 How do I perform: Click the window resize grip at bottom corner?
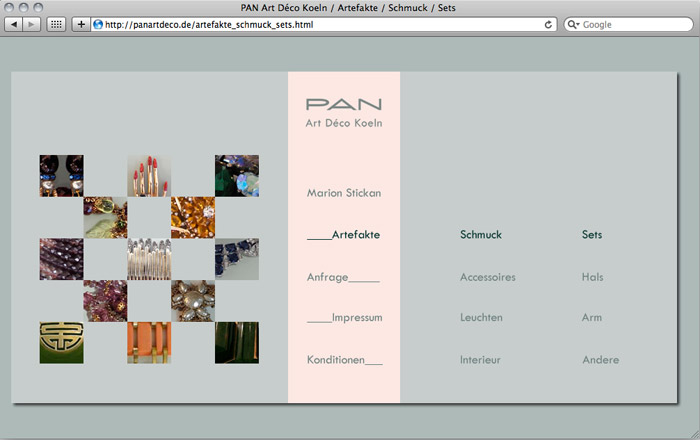point(695,435)
